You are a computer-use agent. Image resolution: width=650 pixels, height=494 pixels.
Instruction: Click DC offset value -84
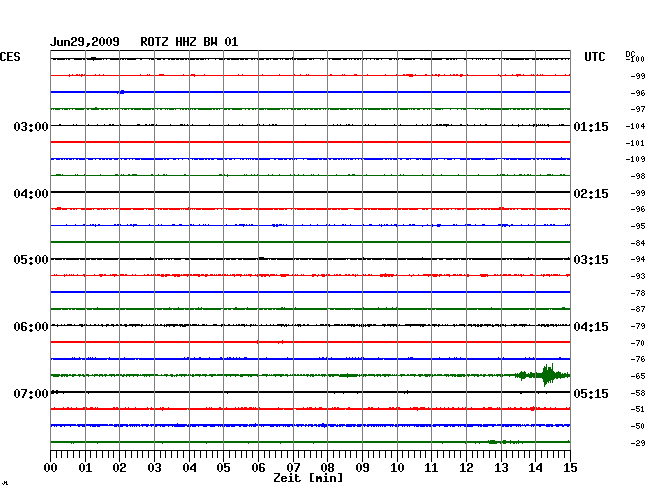click(x=638, y=243)
